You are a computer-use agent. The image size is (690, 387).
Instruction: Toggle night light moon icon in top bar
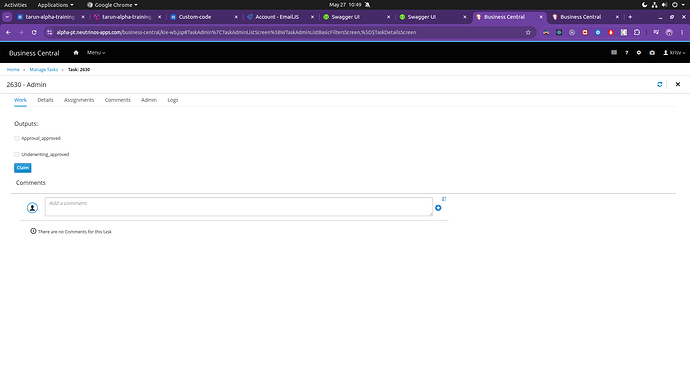coord(644,5)
